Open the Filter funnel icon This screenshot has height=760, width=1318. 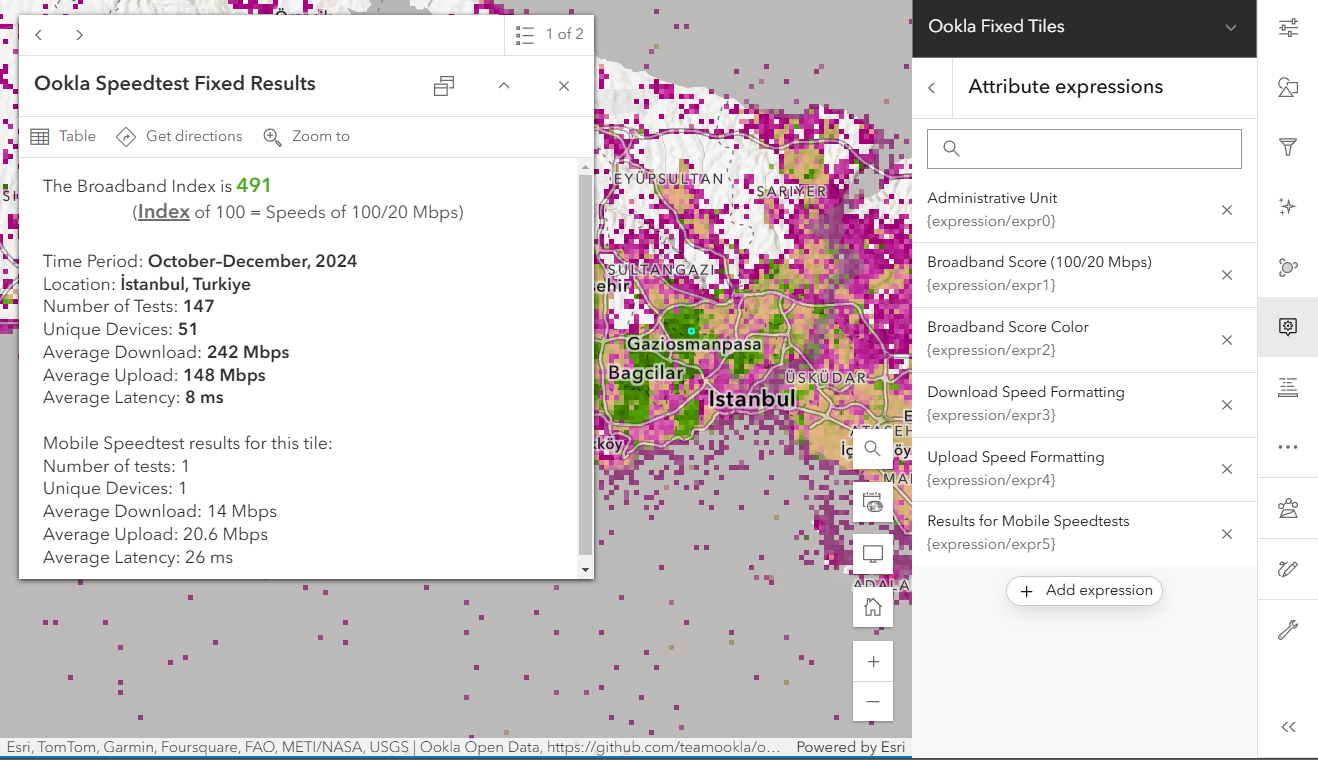tap(1288, 148)
